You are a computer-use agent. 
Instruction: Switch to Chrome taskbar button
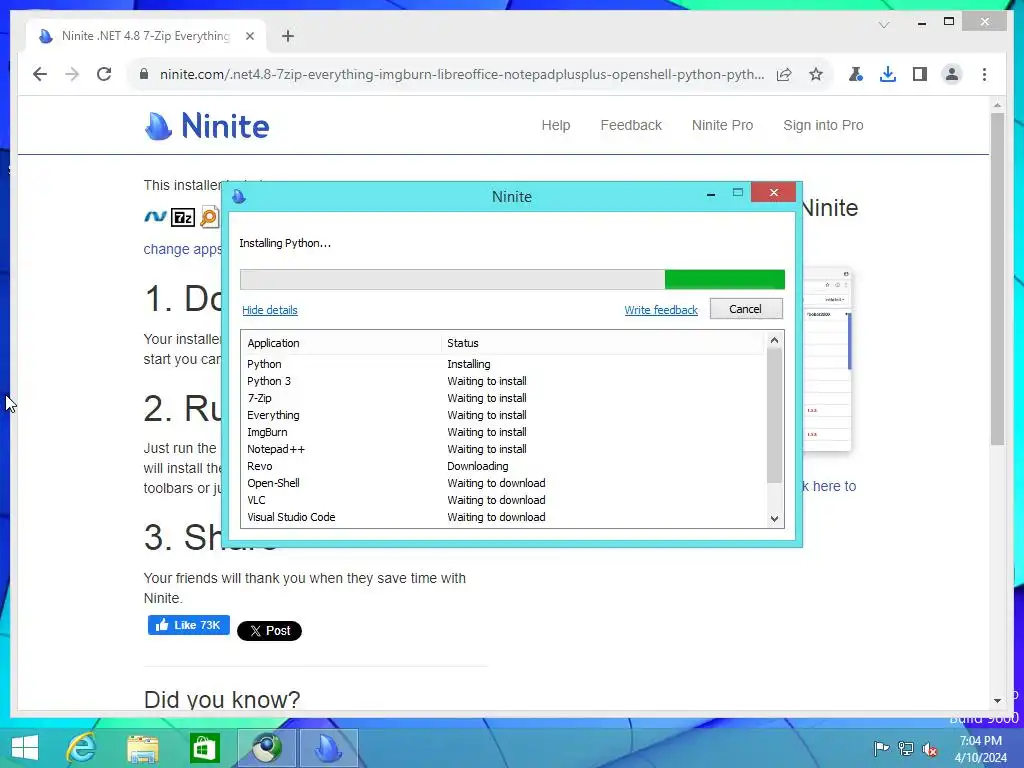266,748
